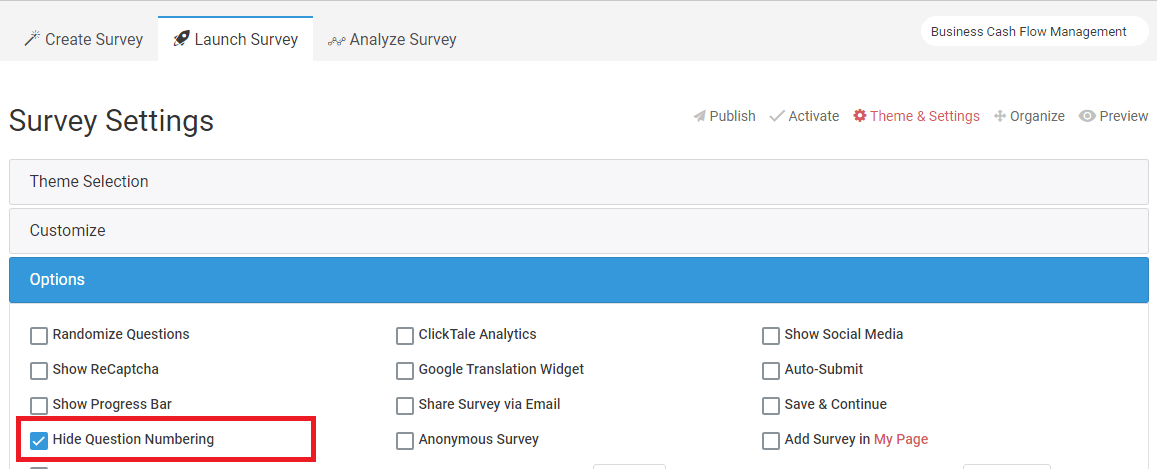Open the My Page link
The height and width of the screenshot is (469, 1157).
point(901,440)
